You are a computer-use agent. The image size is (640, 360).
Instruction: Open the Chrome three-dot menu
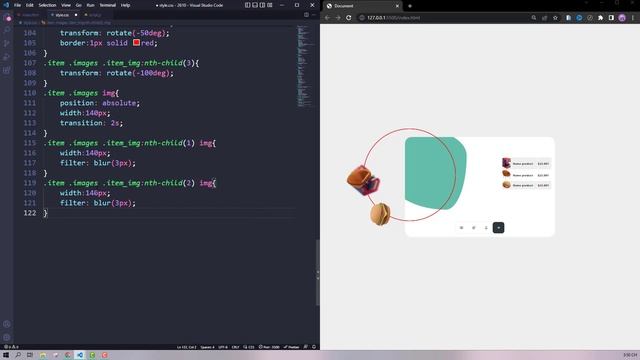[633, 18]
